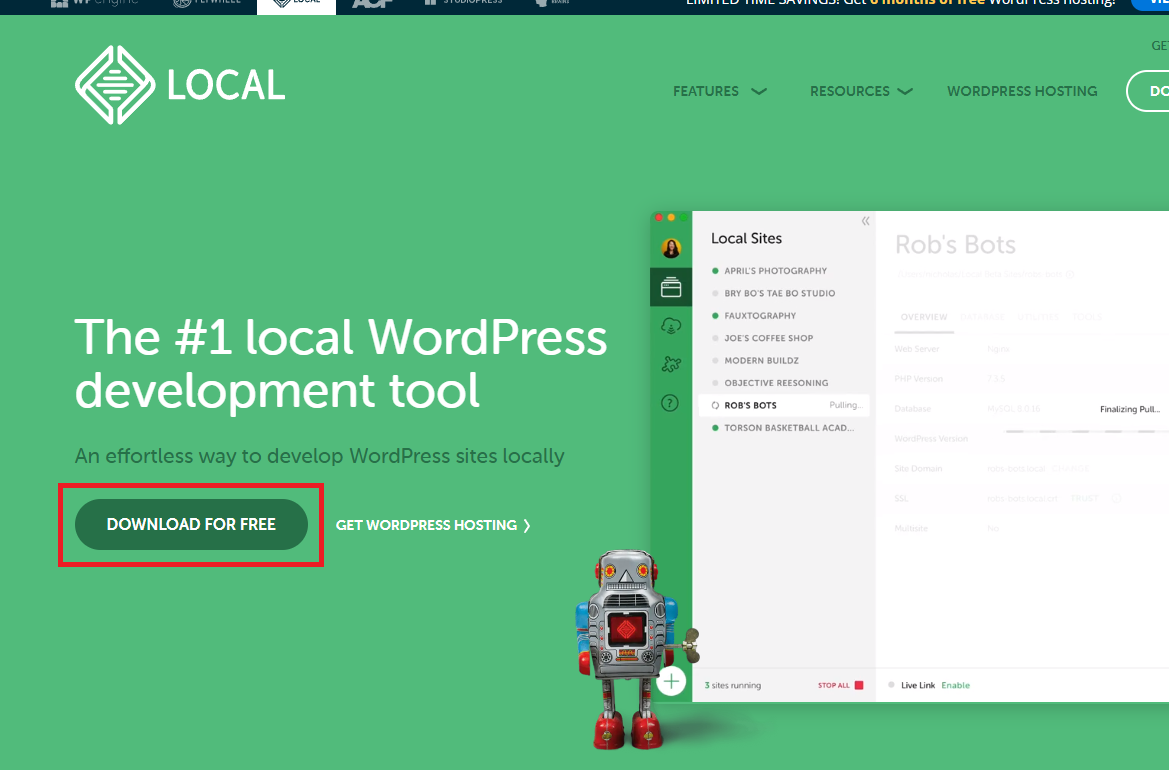Open the Overview tab in app preview
This screenshot has height=770, width=1169.
924,317
